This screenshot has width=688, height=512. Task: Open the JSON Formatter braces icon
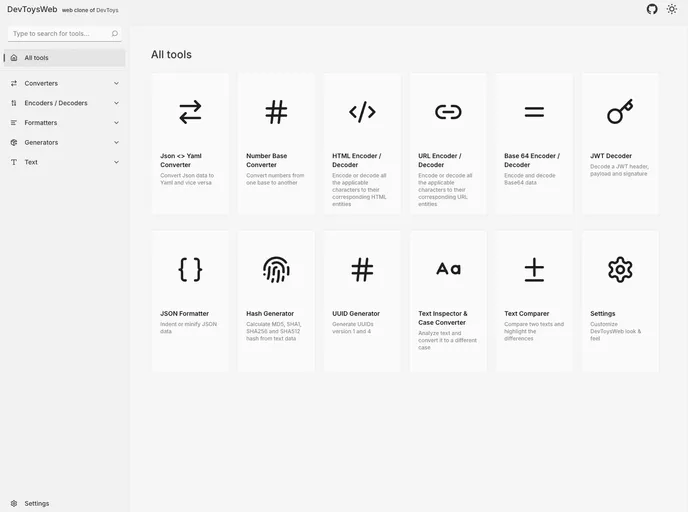(x=190, y=269)
